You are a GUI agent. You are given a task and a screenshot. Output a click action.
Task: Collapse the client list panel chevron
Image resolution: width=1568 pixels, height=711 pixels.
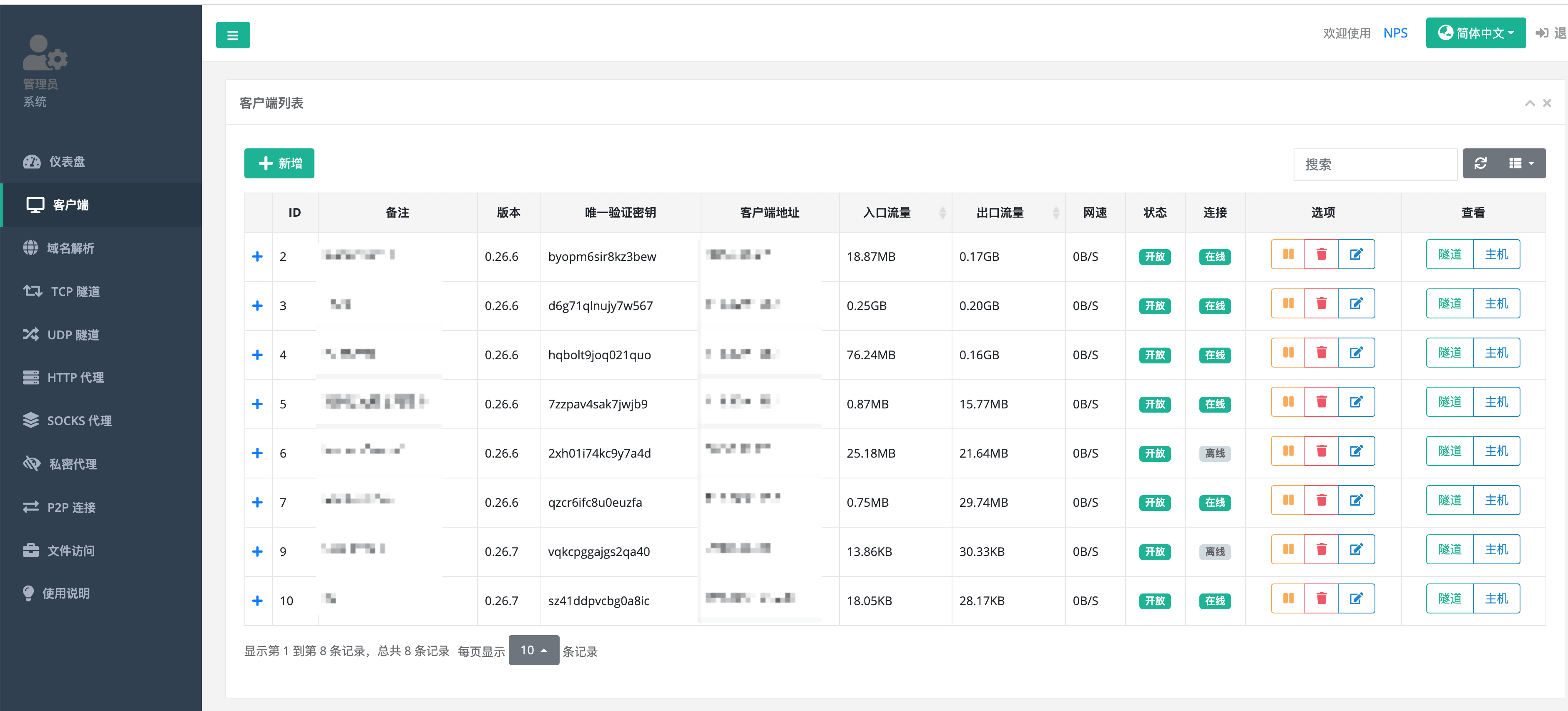[x=1529, y=103]
